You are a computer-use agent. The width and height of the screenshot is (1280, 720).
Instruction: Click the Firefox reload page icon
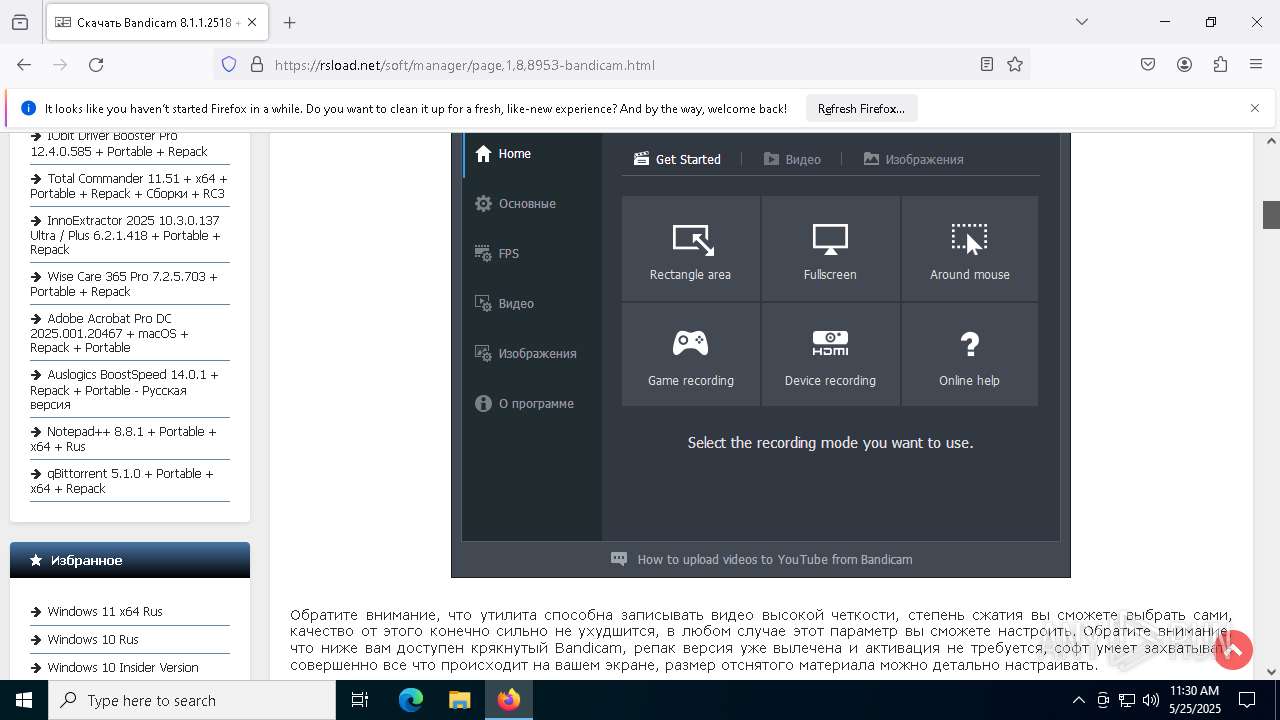[x=96, y=64]
